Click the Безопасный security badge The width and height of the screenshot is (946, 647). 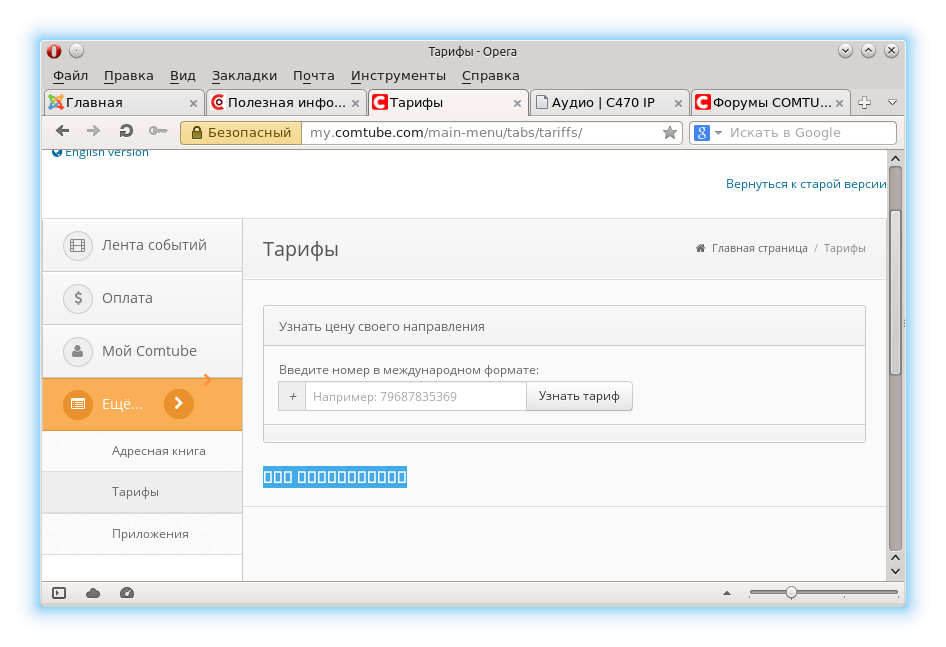pyautogui.click(x=241, y=133)
